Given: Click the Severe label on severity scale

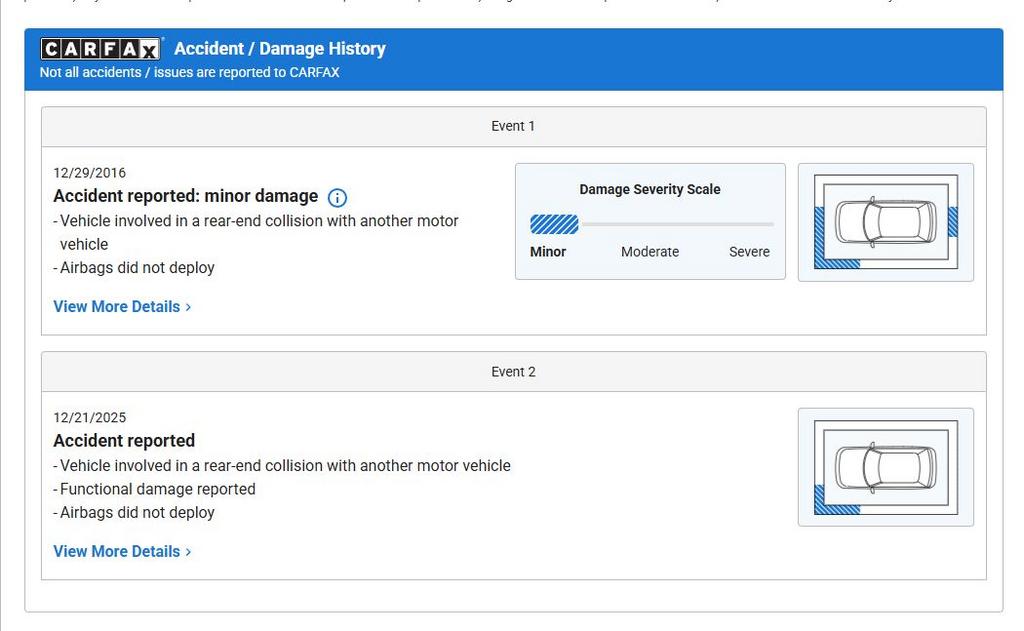Looking at the screenshot, I should [x=749, y=252].
